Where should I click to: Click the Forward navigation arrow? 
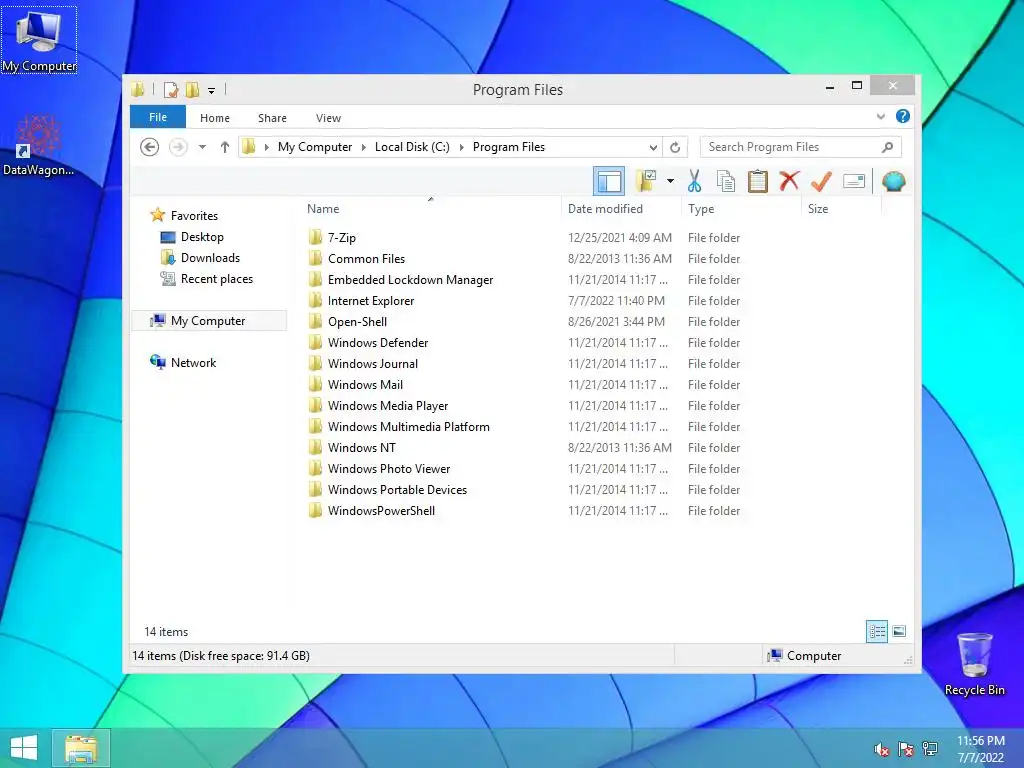coord(178,147)
